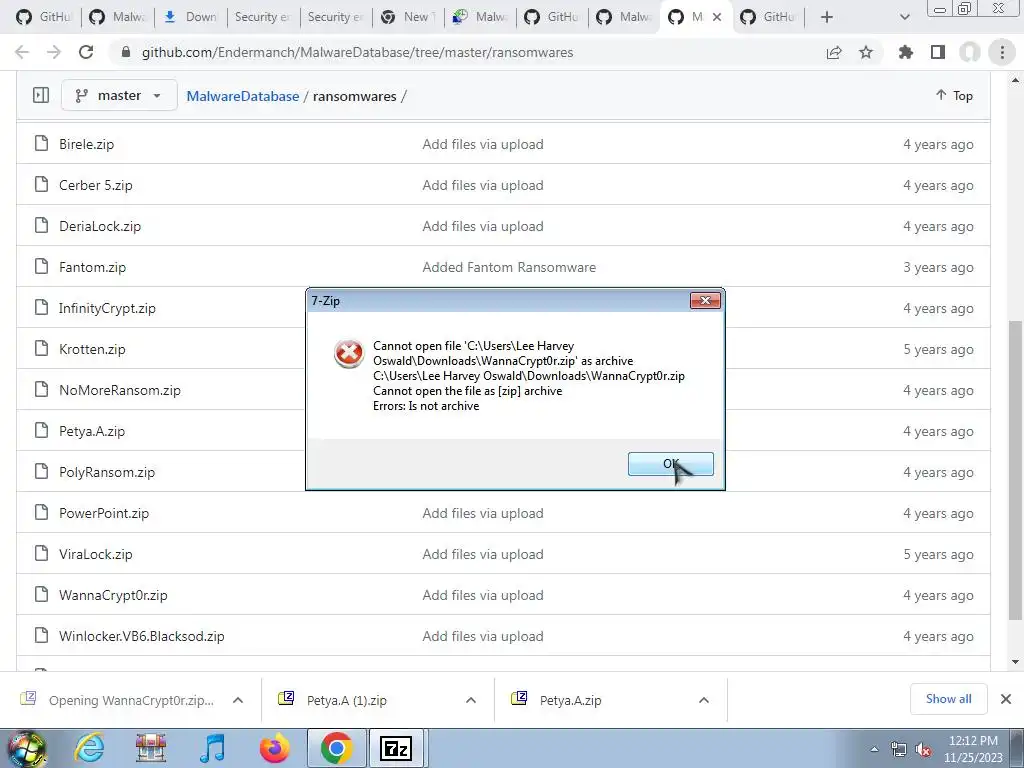
Task: Jump to Top of the page
Action: pos(954,95)
